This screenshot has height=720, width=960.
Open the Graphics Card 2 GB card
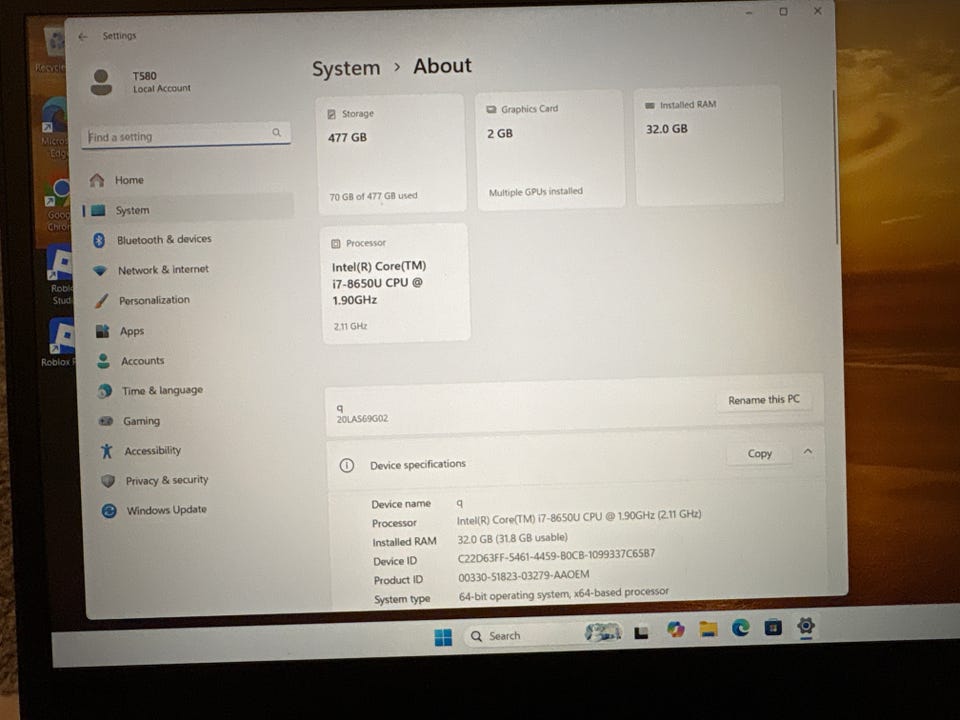click(550, 150)
